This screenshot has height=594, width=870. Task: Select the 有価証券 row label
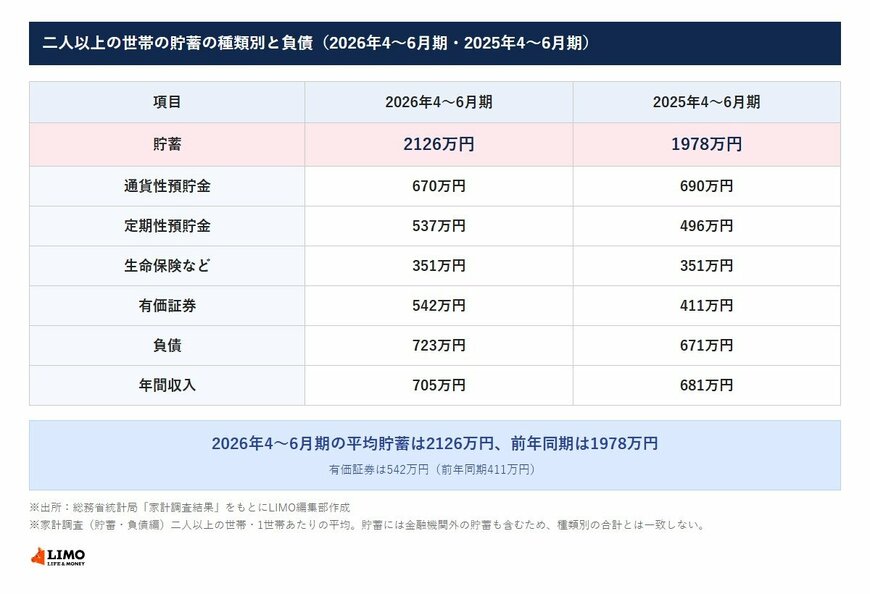pyautogui.click(x=167, y=306)
